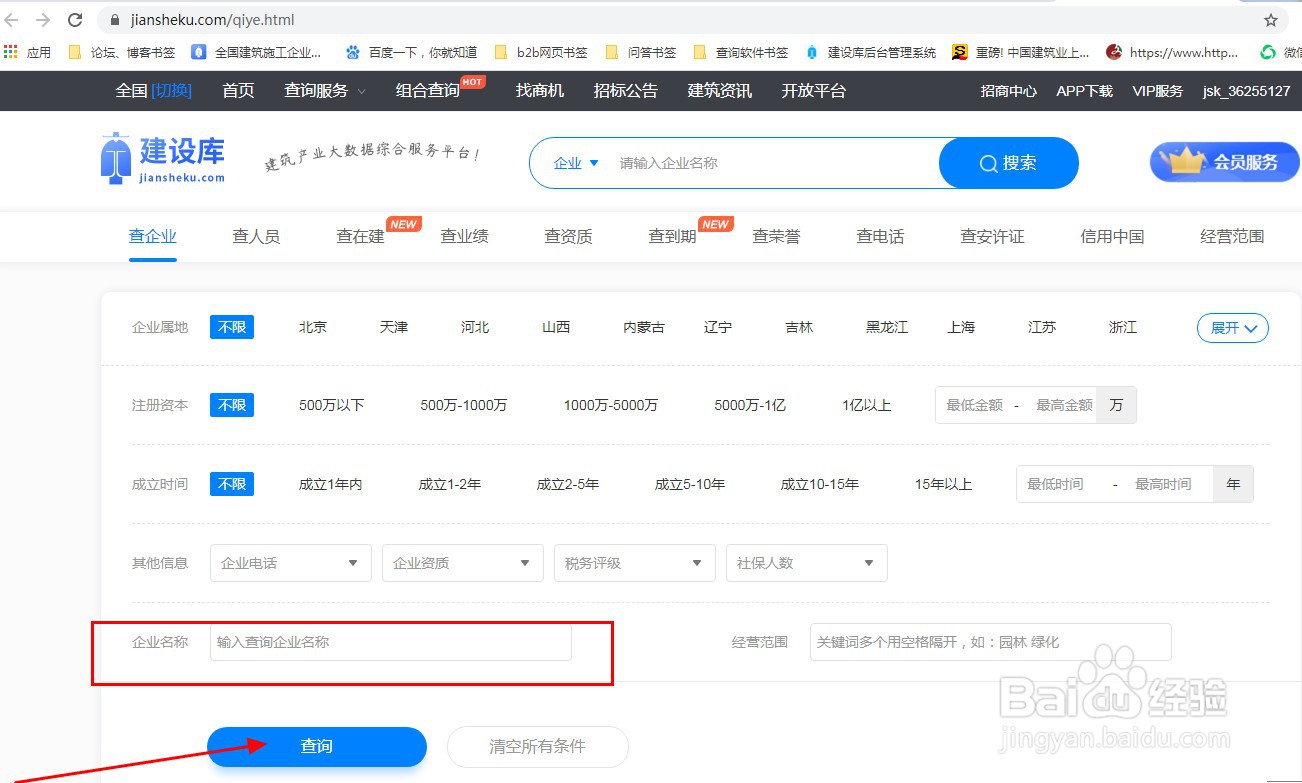Open the jsk_36255127 account link

[1246, 91]
